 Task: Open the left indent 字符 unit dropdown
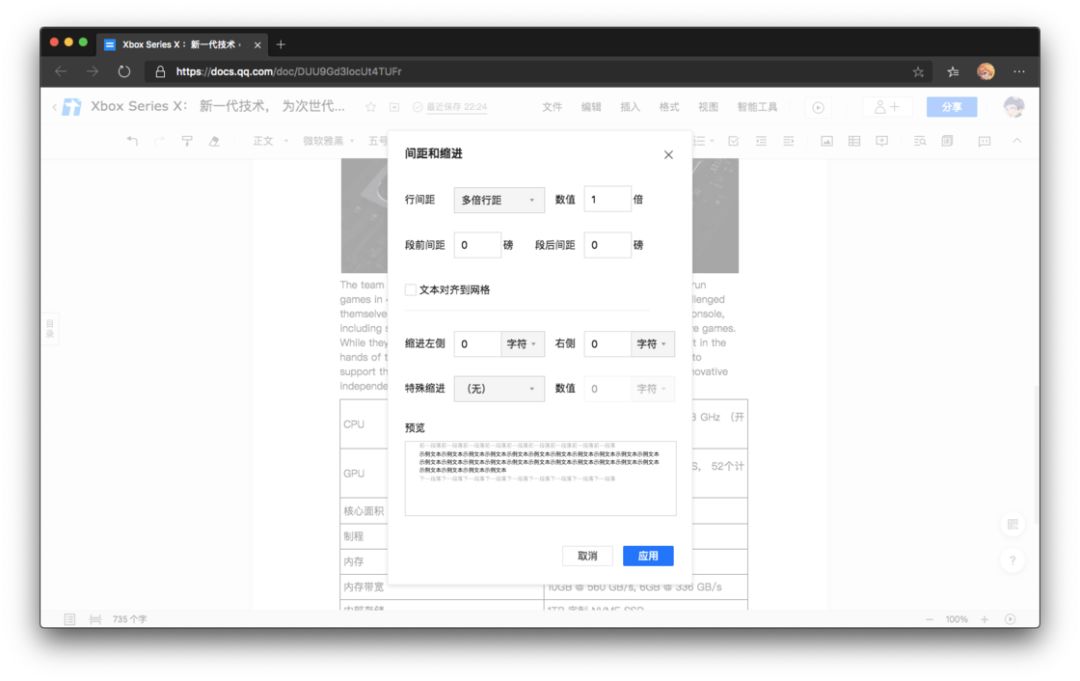pos(522,344)
